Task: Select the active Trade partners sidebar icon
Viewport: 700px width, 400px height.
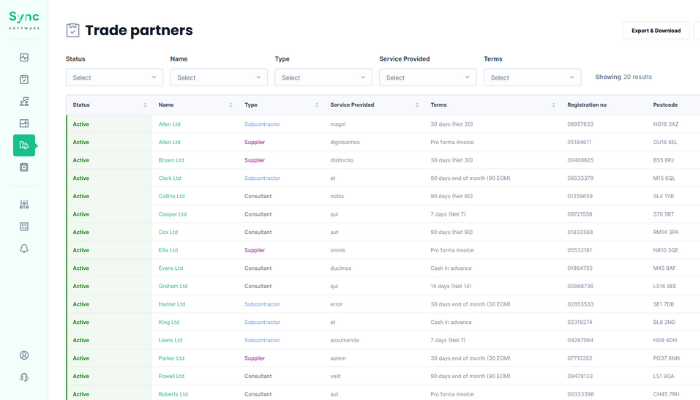Action: click(24, 145)
